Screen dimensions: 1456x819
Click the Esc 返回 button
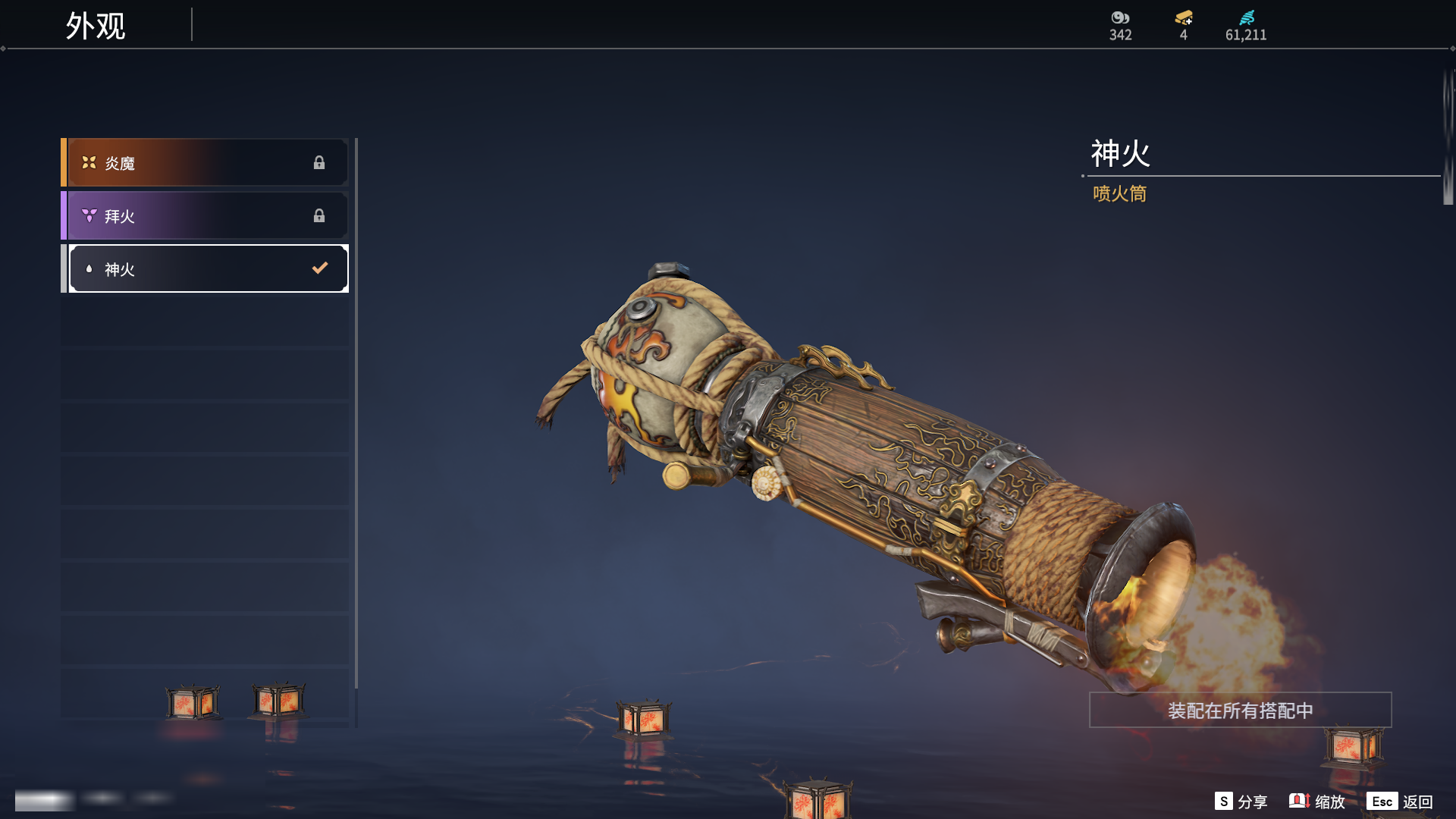pyautogui.click(x=1400, y=802)
